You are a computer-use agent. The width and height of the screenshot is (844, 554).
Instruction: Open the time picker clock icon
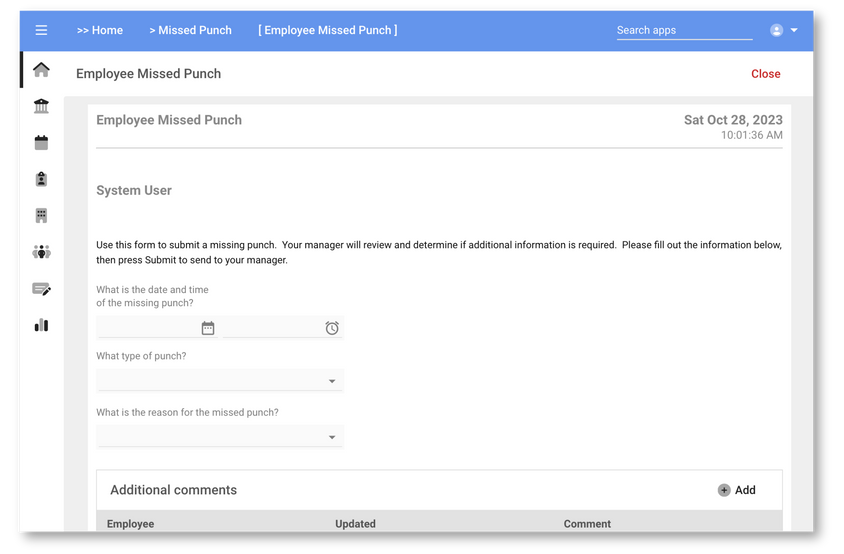tap(332, 328)
